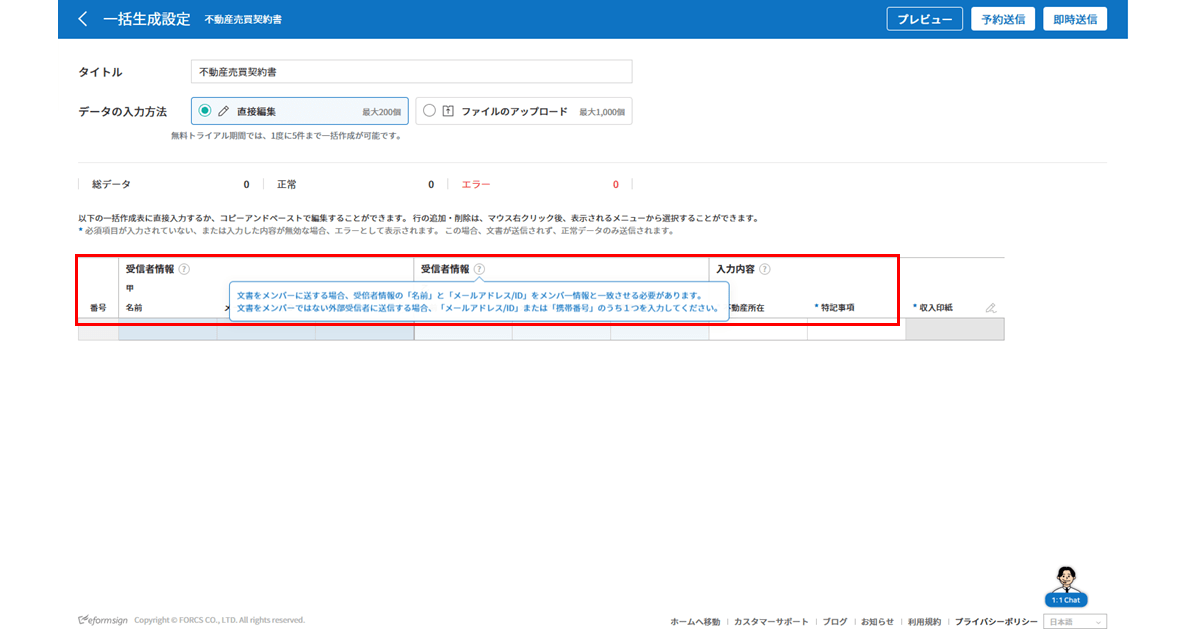Open the 日本語 language dropdown
This screenshot has width=1188, height=629.
point(1074,621)
